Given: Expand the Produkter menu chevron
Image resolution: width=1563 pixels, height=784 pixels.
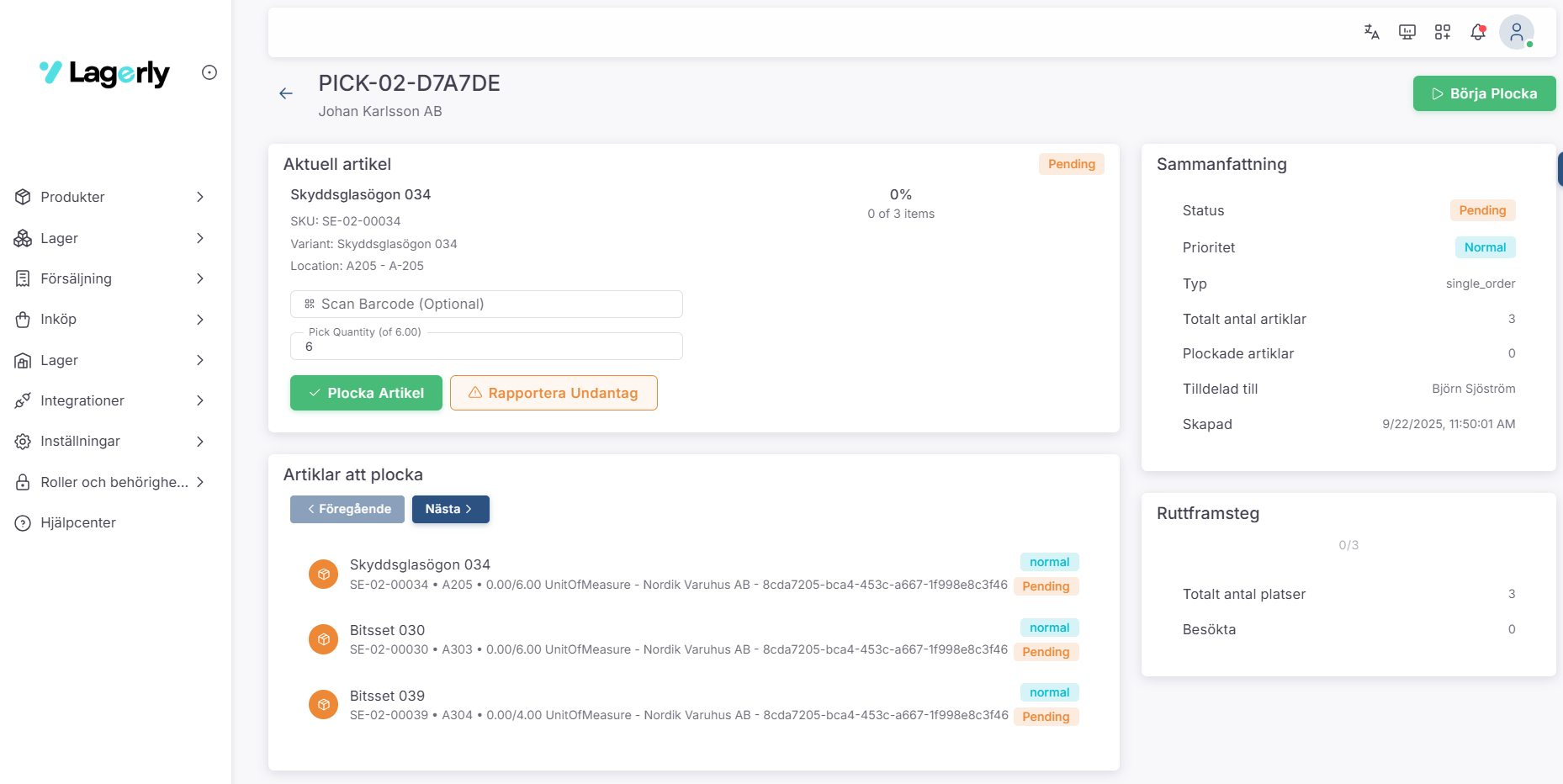Looking at the screenshot, I should click(200, 197).
